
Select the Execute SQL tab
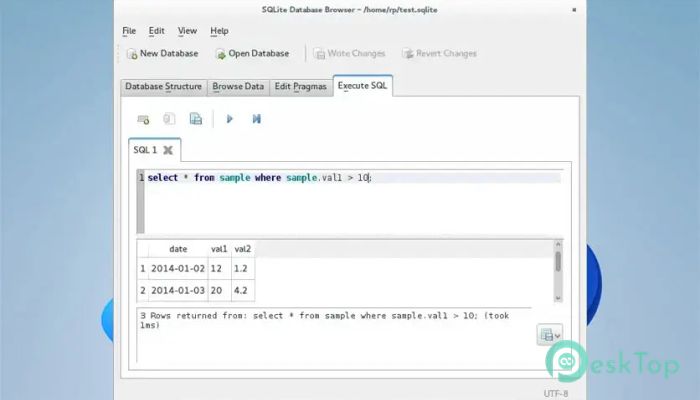[362, 86]
